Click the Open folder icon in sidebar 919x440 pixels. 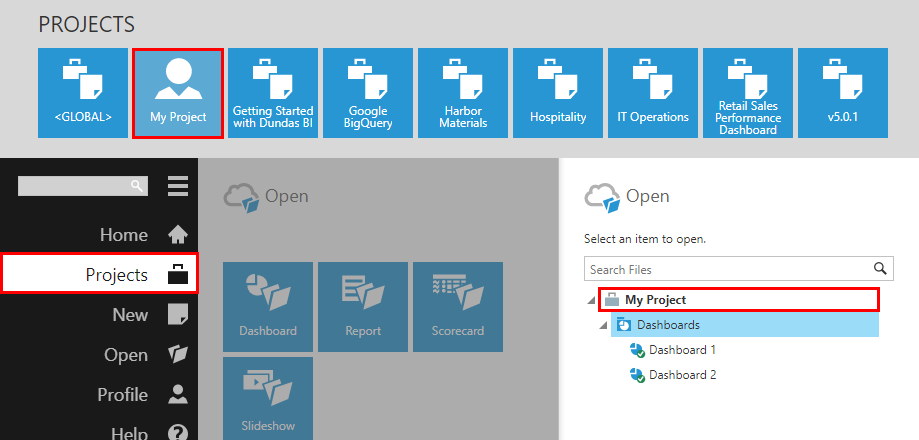178,354
